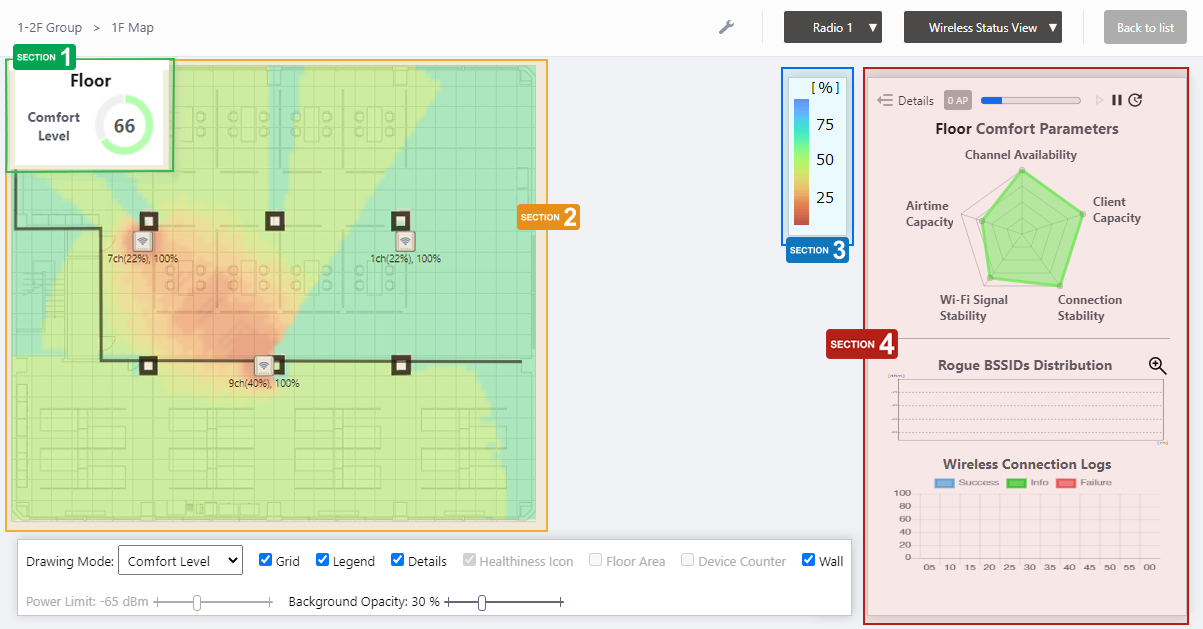Click the 0 AP badge
This screenshot has height=629, width=1203.
[x=957, y=100]
